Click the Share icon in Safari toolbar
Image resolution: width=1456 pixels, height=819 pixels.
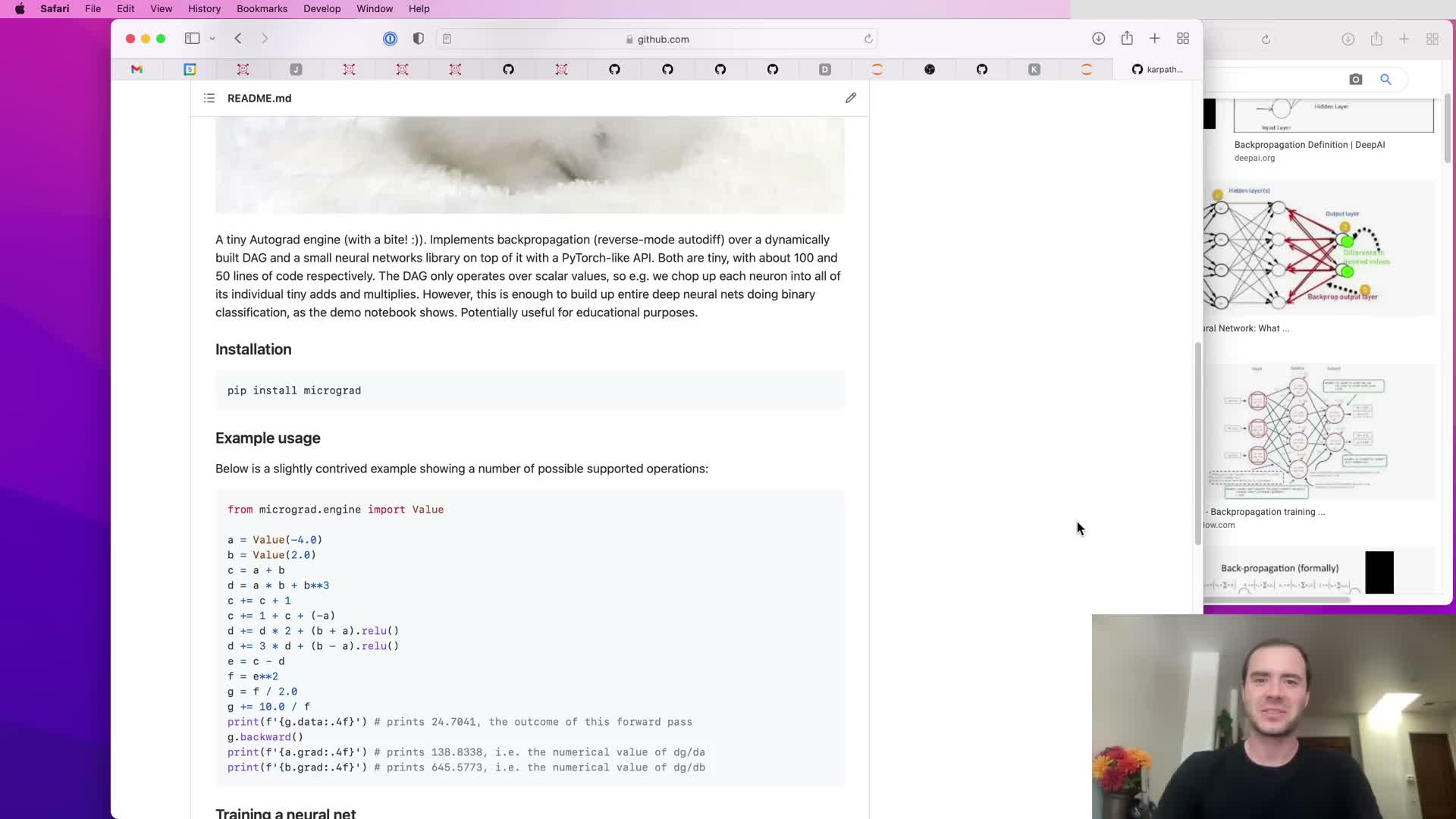[1127, 39]
